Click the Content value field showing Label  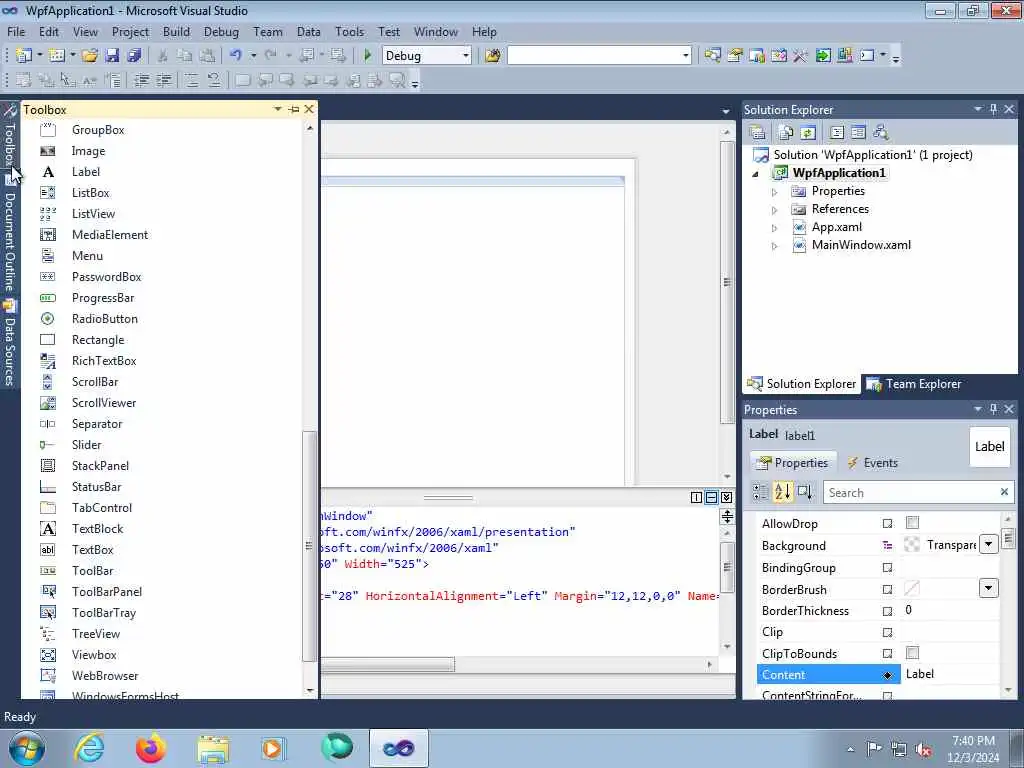pos(950,674)
